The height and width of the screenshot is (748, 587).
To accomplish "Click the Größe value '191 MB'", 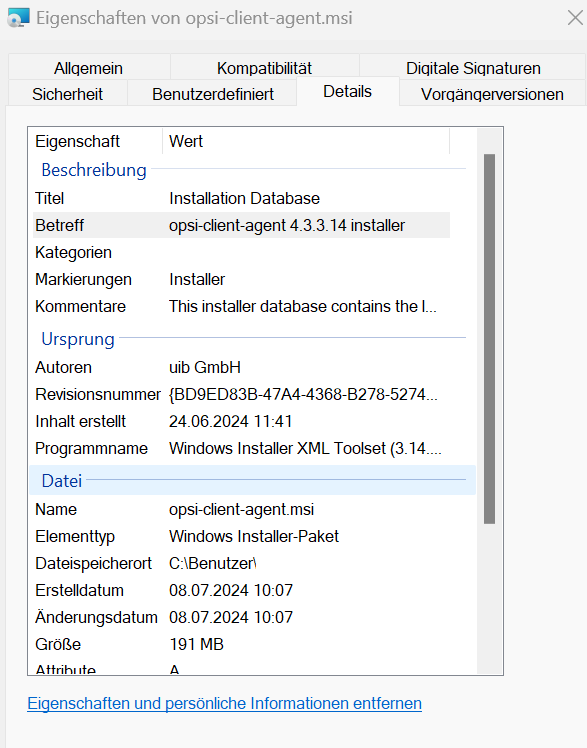I will pos(196,644).
